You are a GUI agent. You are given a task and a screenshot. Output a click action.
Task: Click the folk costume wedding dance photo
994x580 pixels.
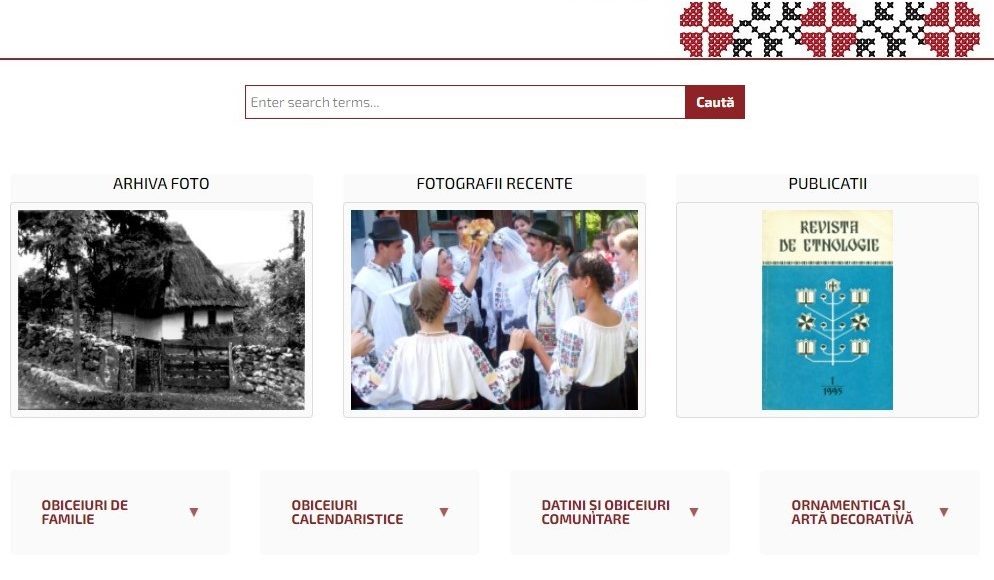pyautogui.click(x=494, y=310)
